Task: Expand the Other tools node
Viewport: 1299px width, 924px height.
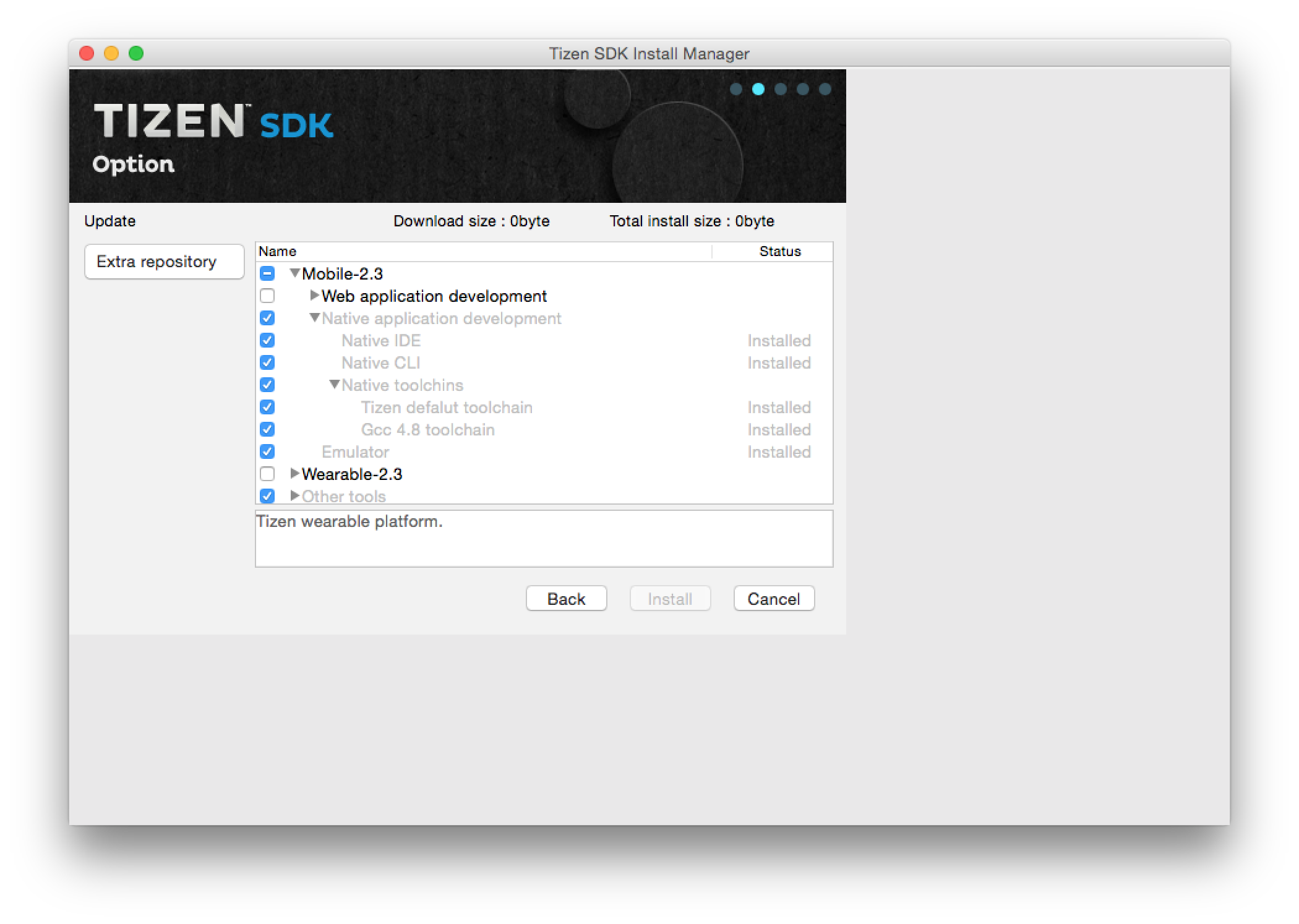Action: [x=294, y=495]
